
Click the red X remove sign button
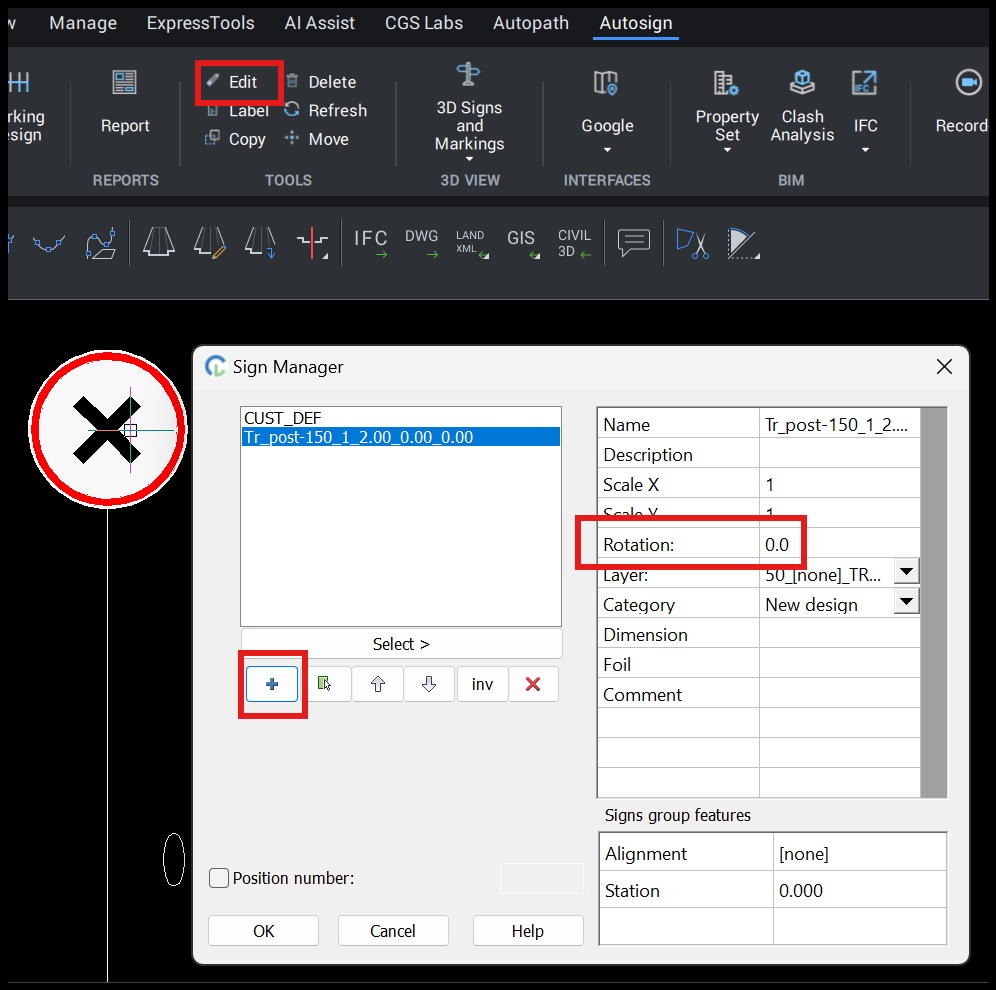point(533,684)
